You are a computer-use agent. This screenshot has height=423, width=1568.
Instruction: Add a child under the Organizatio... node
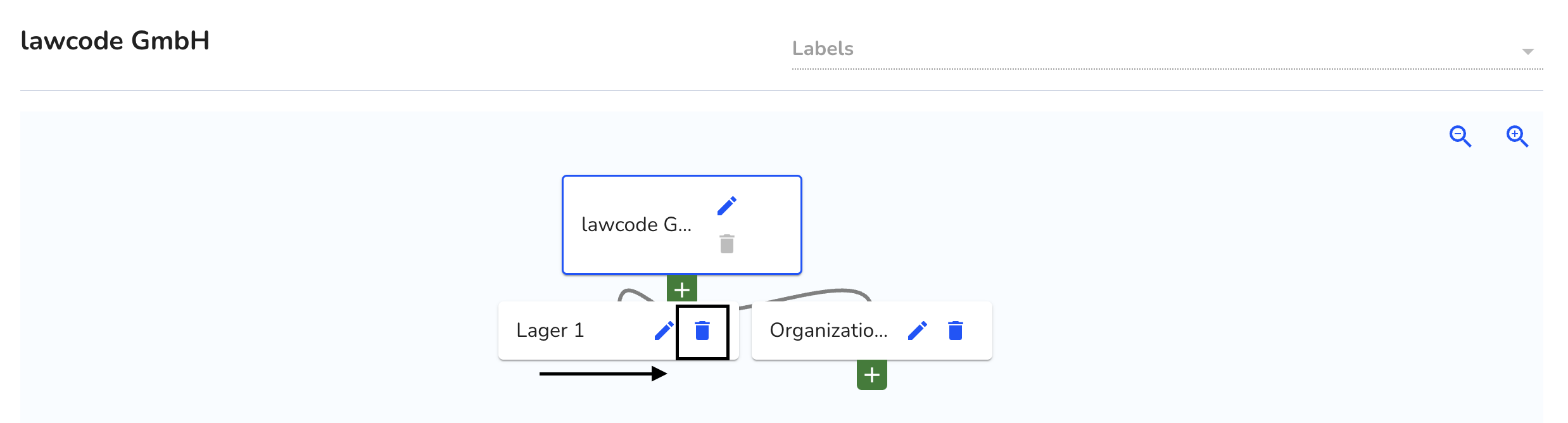(872, 375)
